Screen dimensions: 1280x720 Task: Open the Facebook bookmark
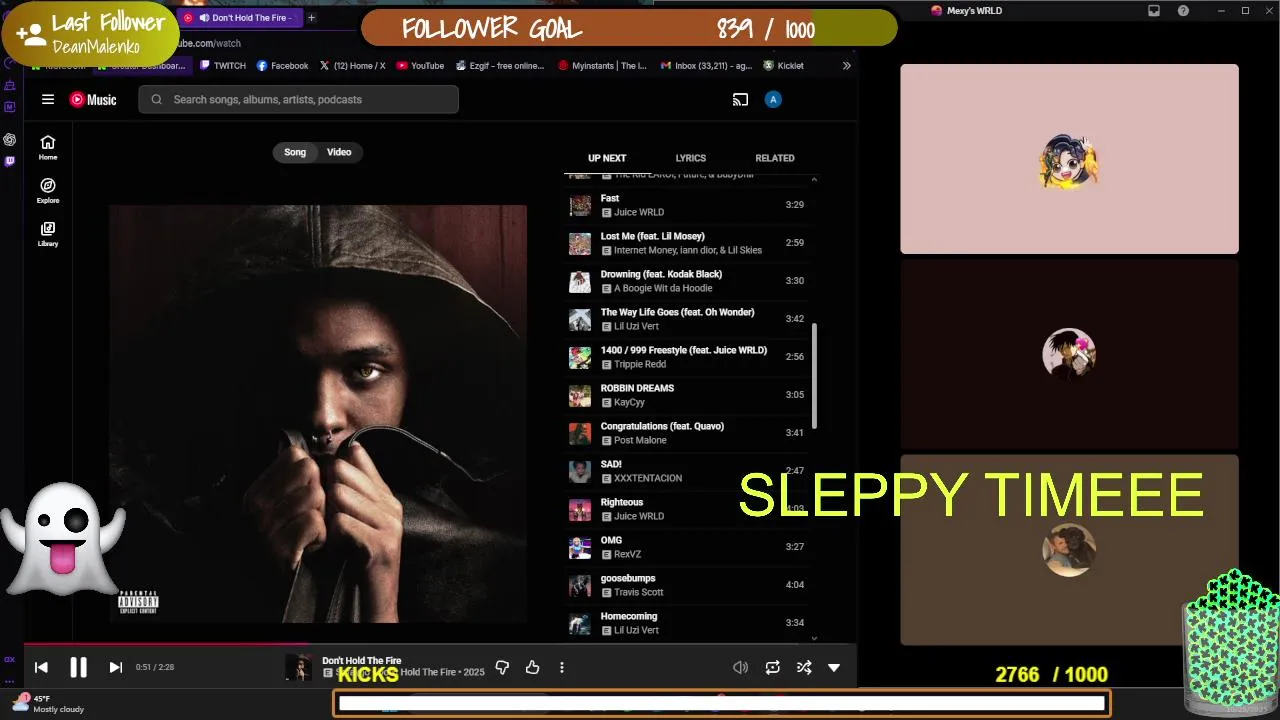pos(282,66)
